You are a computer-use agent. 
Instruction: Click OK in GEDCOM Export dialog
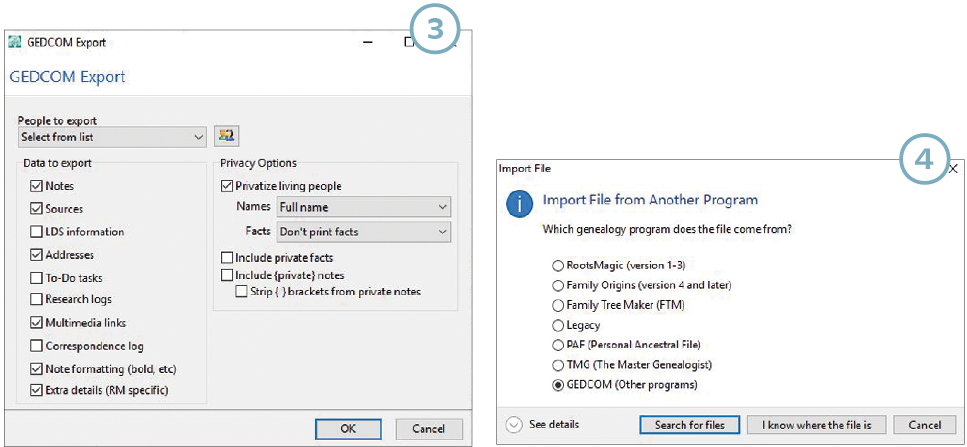[347, 429]
